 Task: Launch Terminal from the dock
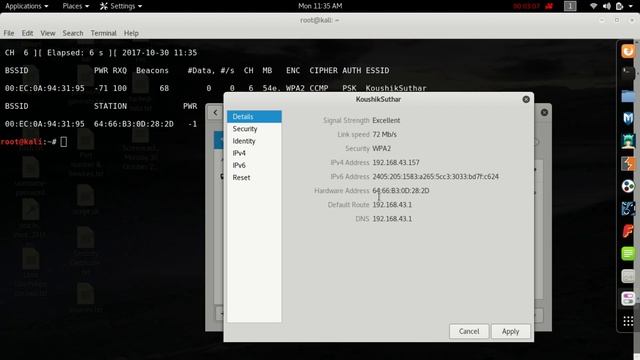click(628, 73)
